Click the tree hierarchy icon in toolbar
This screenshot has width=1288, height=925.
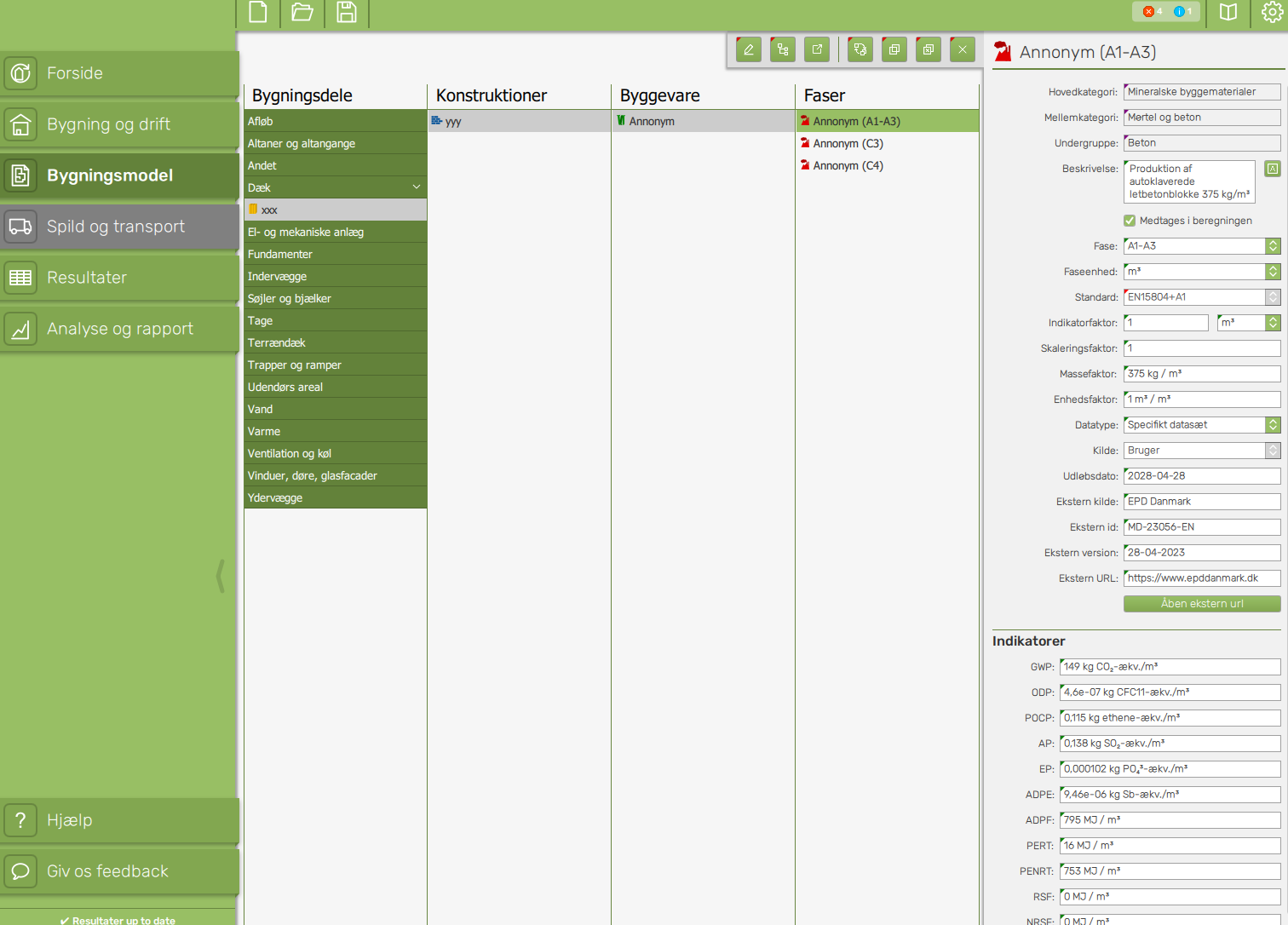point(782,49)
